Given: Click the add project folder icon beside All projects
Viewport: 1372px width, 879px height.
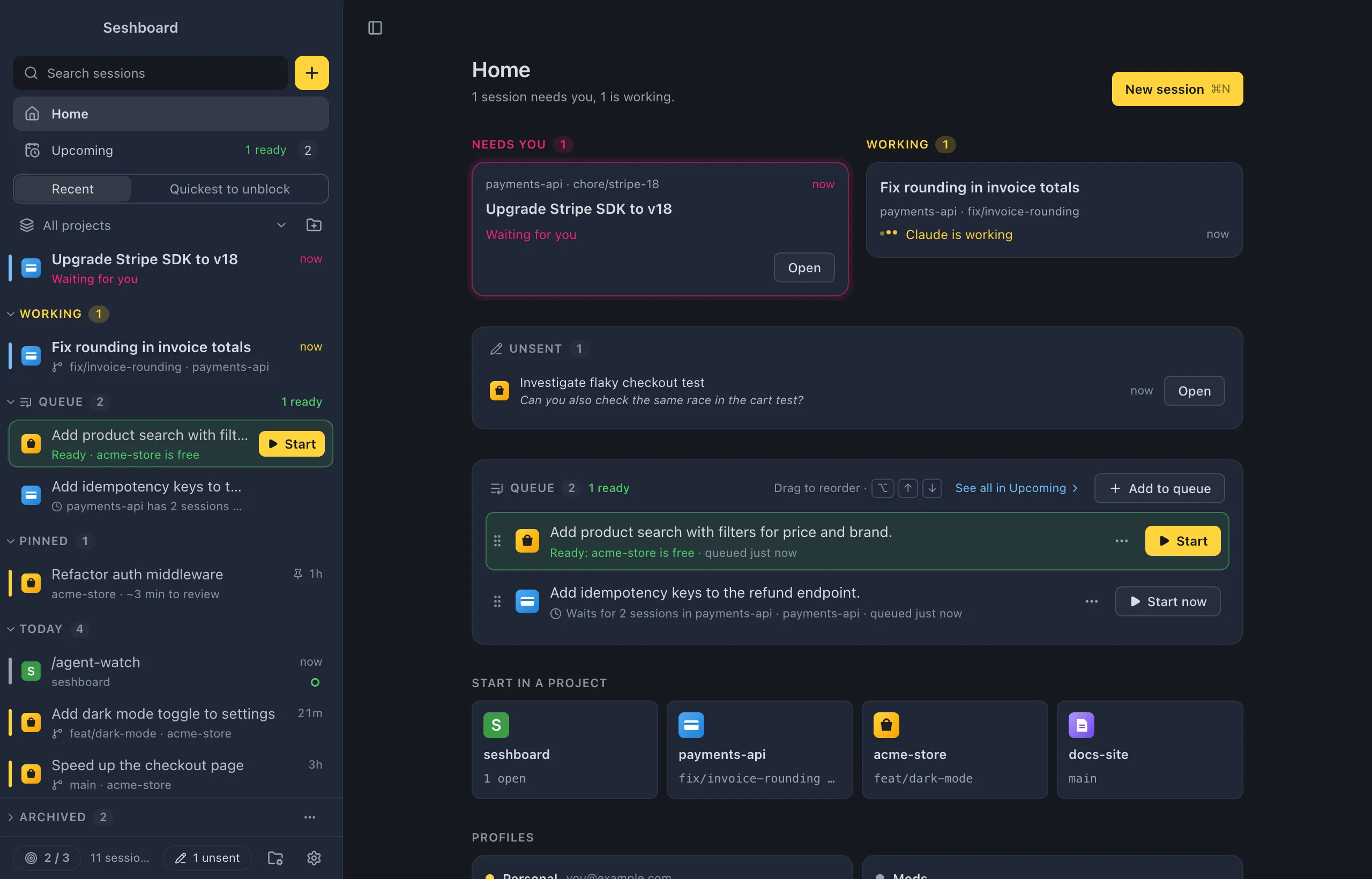Looking at the screenshot, I should pyautogui.click(x=314, y=225).
